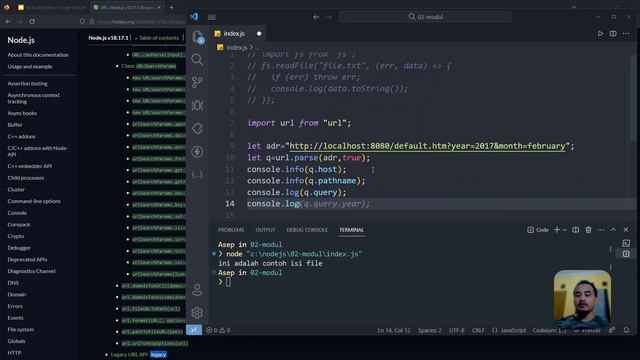Open terminal panel ellipsis menu

[x=601, y=230]
